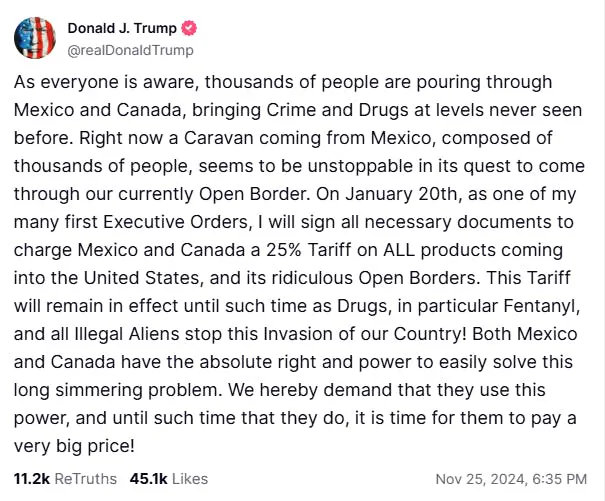The height and width of the screenshot is (501, 605).
Task: Click the "ReTruths" label
Action: tap(86, 478)
